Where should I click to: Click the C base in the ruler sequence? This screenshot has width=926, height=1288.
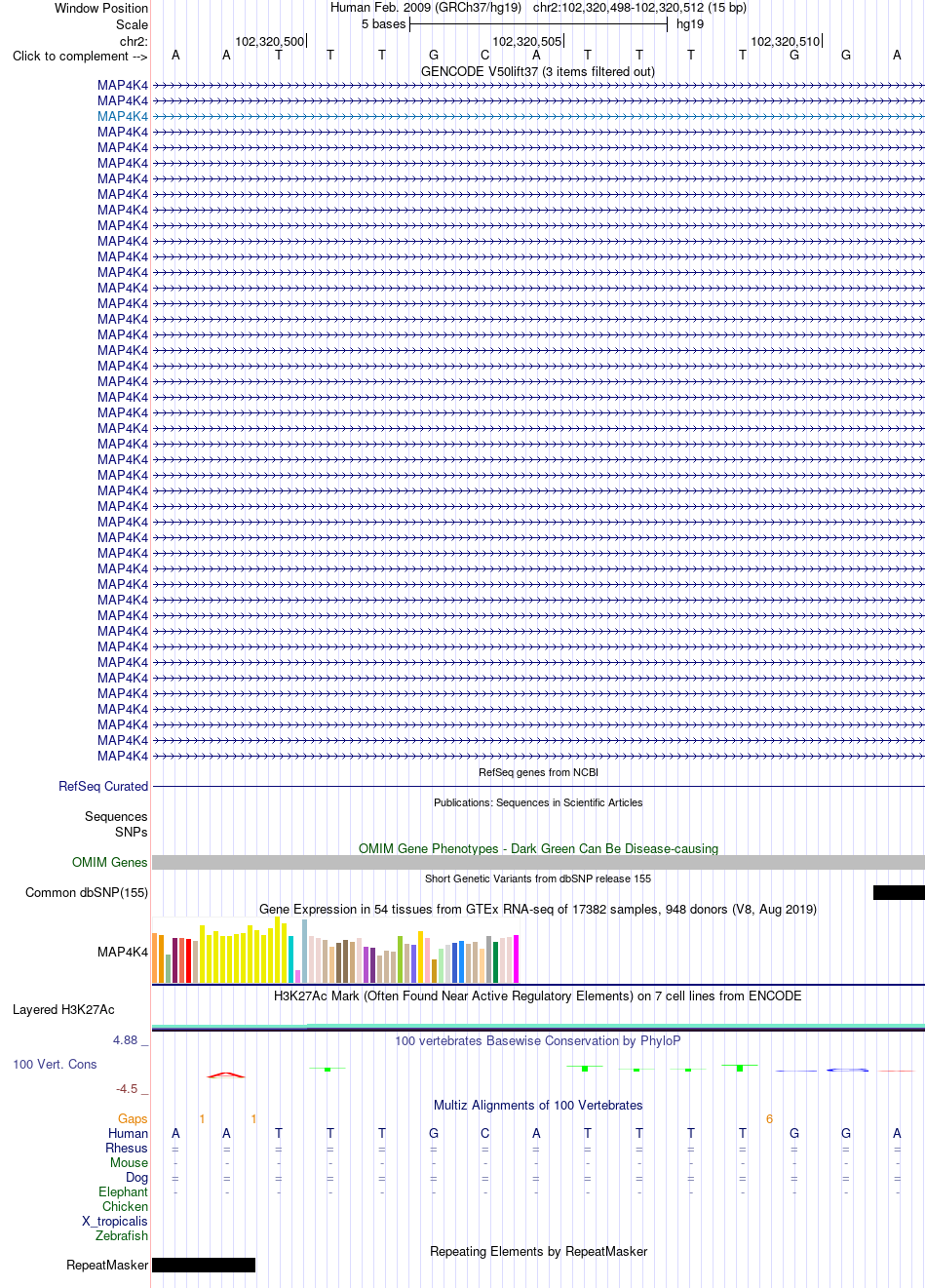point(485,55)
